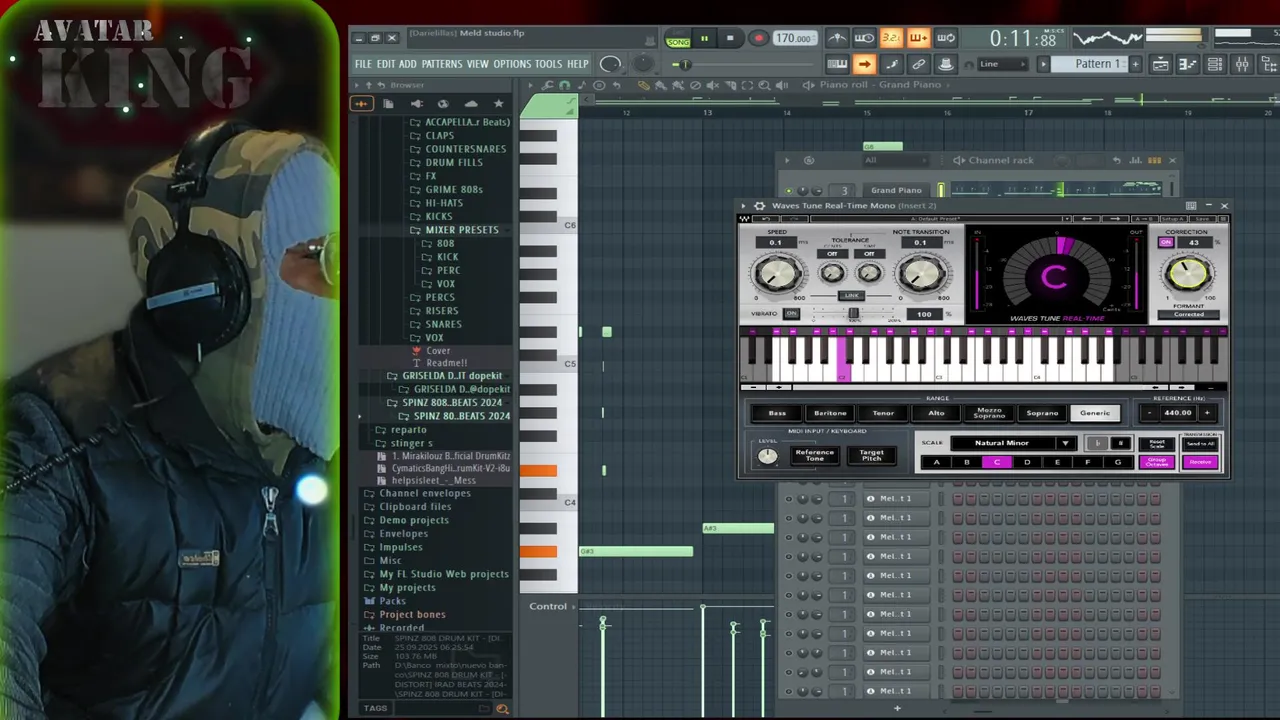Select the draw pencil tool in piano roll
Screen dimensions: 1280x720
coord(644,85)
